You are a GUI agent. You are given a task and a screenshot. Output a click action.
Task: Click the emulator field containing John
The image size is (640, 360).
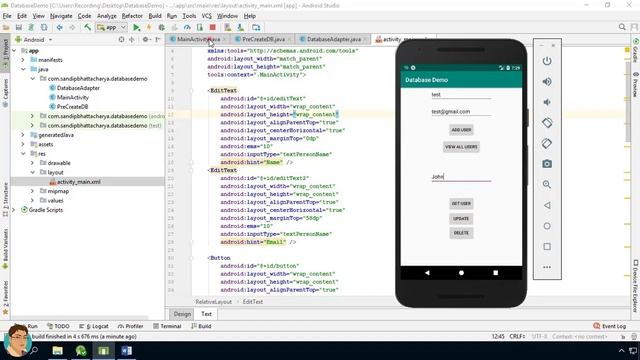461,177
